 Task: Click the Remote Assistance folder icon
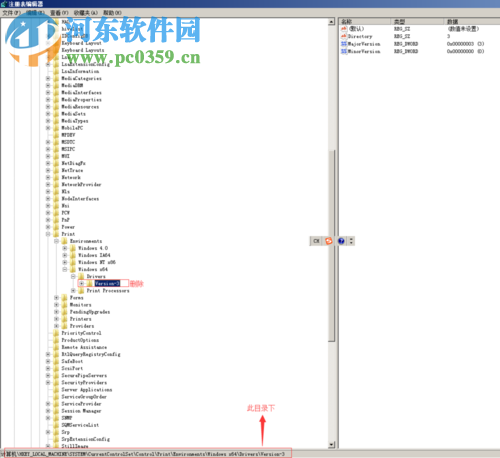56,347
